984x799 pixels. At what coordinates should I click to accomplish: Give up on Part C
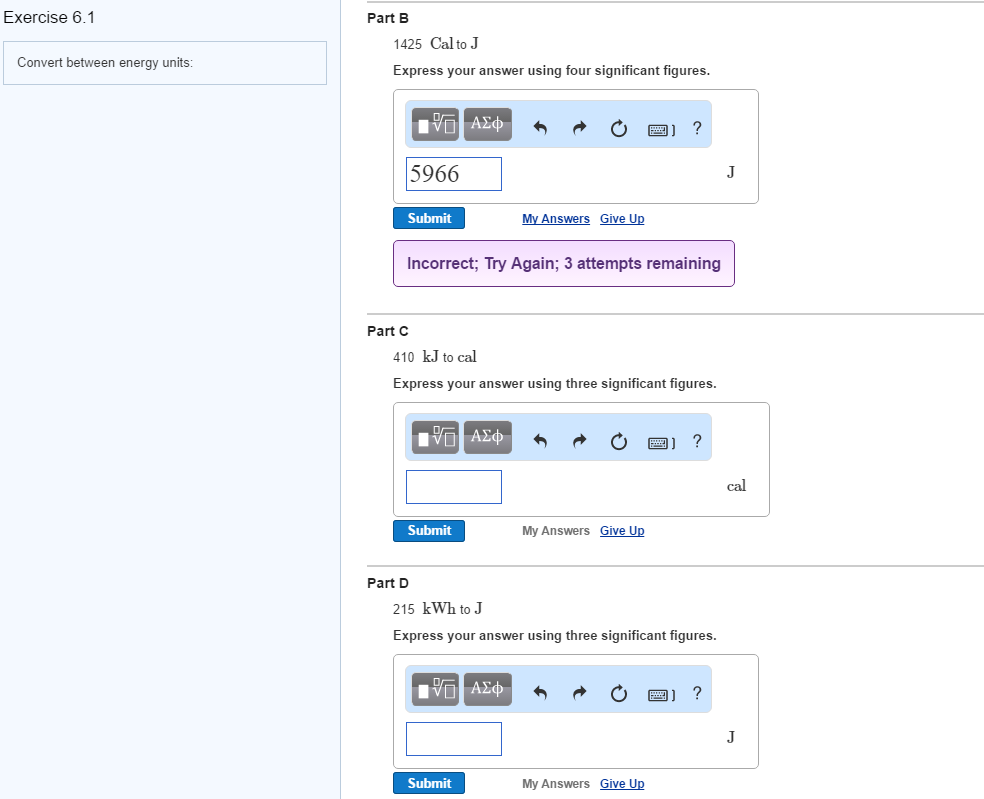622,531
